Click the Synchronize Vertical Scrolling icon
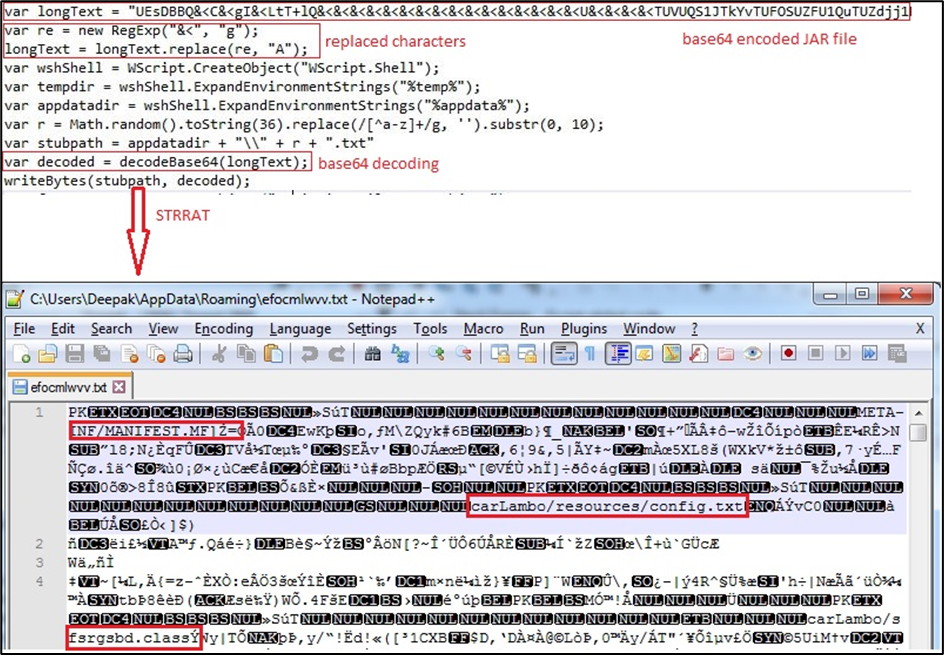944x655 pixels. tap(500, 353)
